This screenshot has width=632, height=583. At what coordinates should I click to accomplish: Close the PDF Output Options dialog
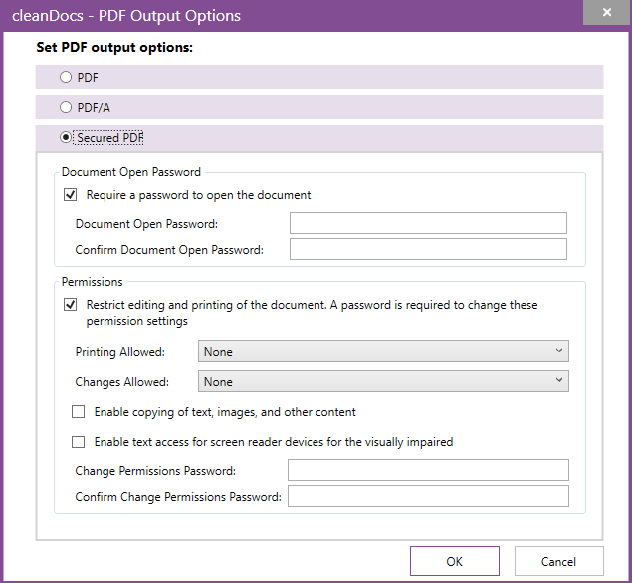(607, 12)
